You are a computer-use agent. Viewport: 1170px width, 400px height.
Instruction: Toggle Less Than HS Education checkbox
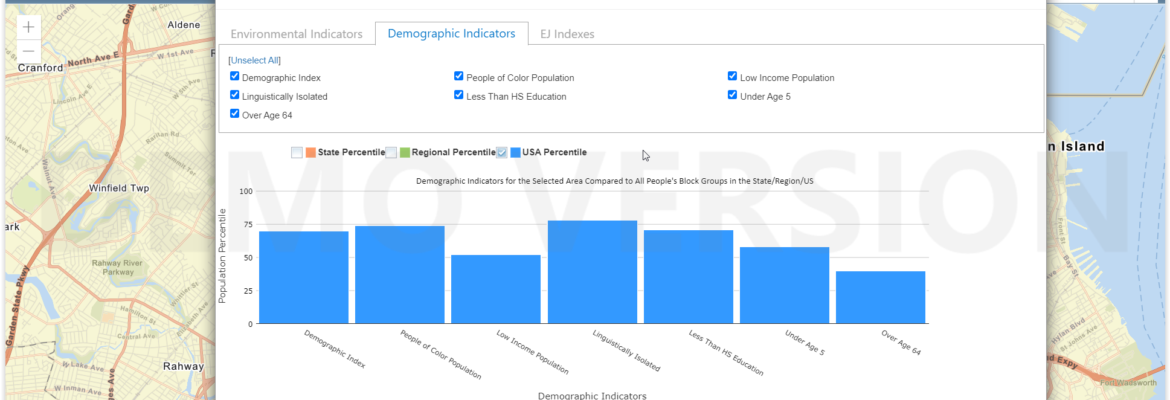coord(459,96)
